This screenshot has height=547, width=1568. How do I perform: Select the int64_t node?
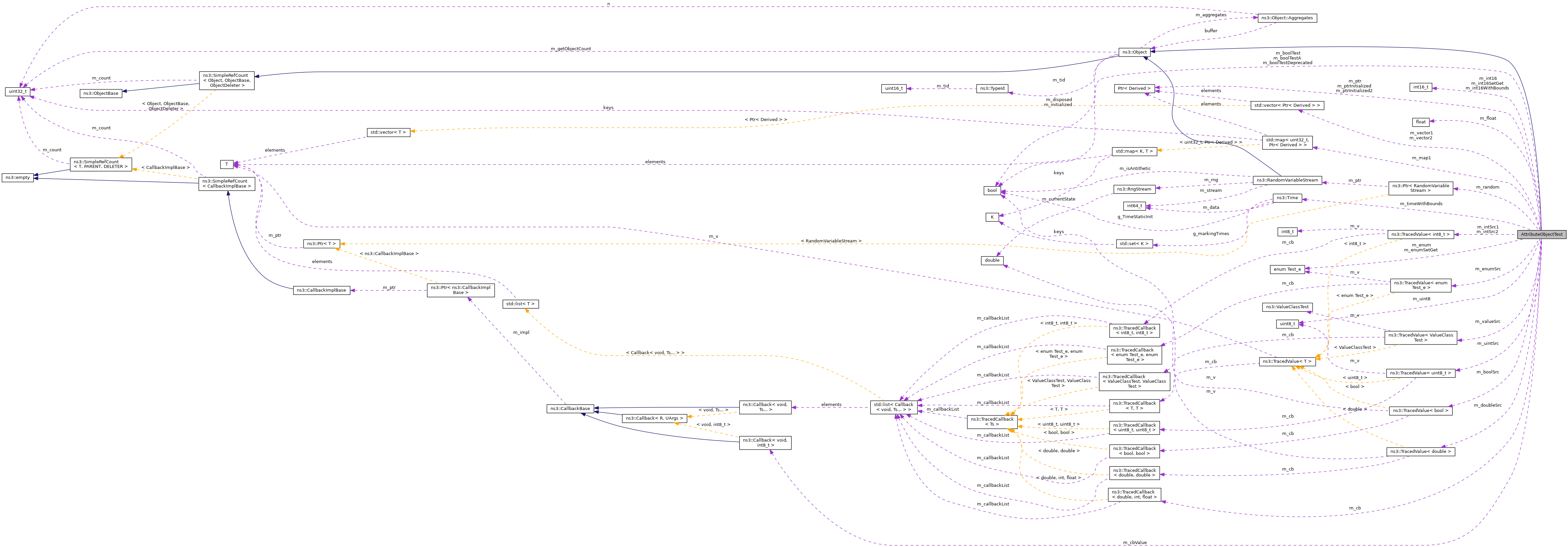pyautogui.click(x=1135, y=206)
